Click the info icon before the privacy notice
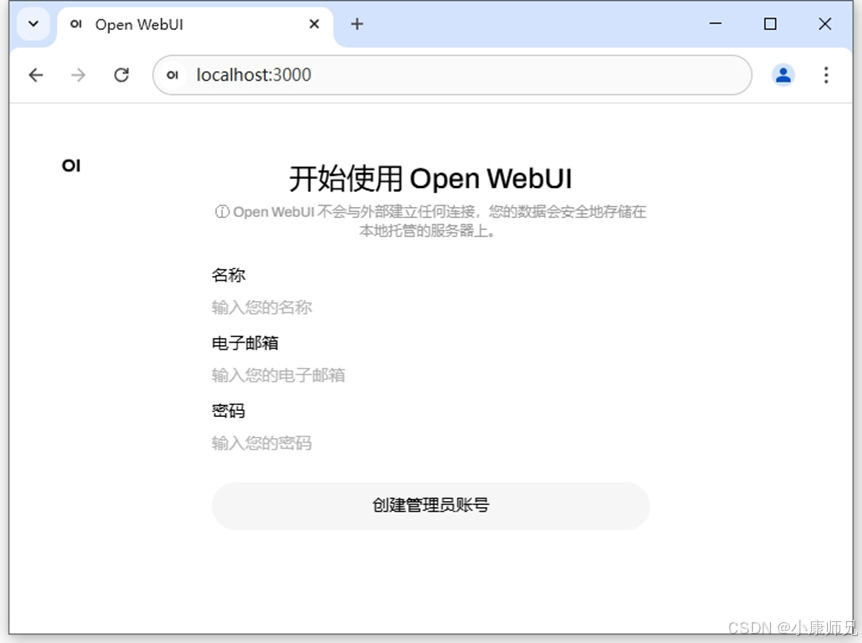The image size is (862, 643). point(220,211)
